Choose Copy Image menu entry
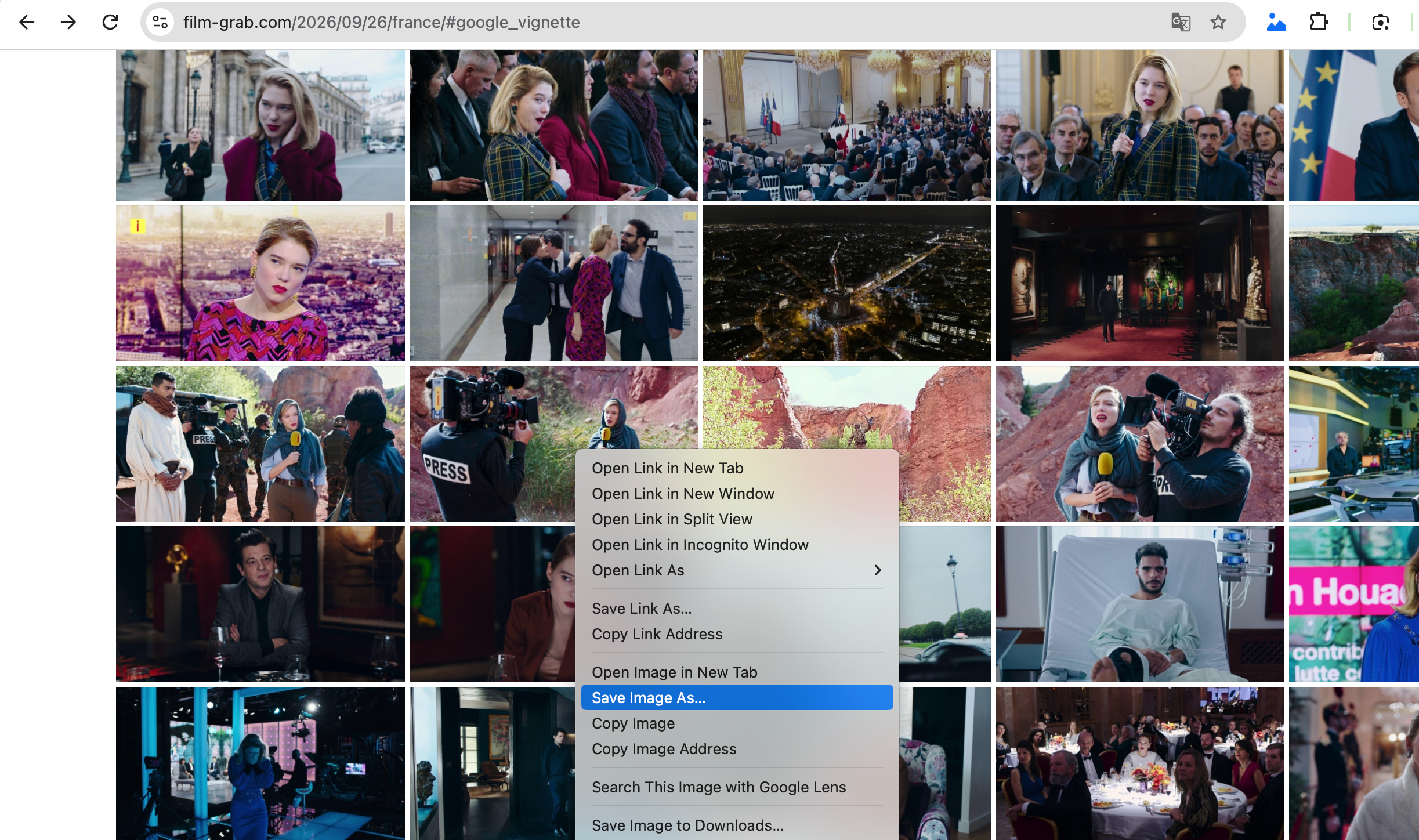Screen dimensions: 1419x840 737,723
